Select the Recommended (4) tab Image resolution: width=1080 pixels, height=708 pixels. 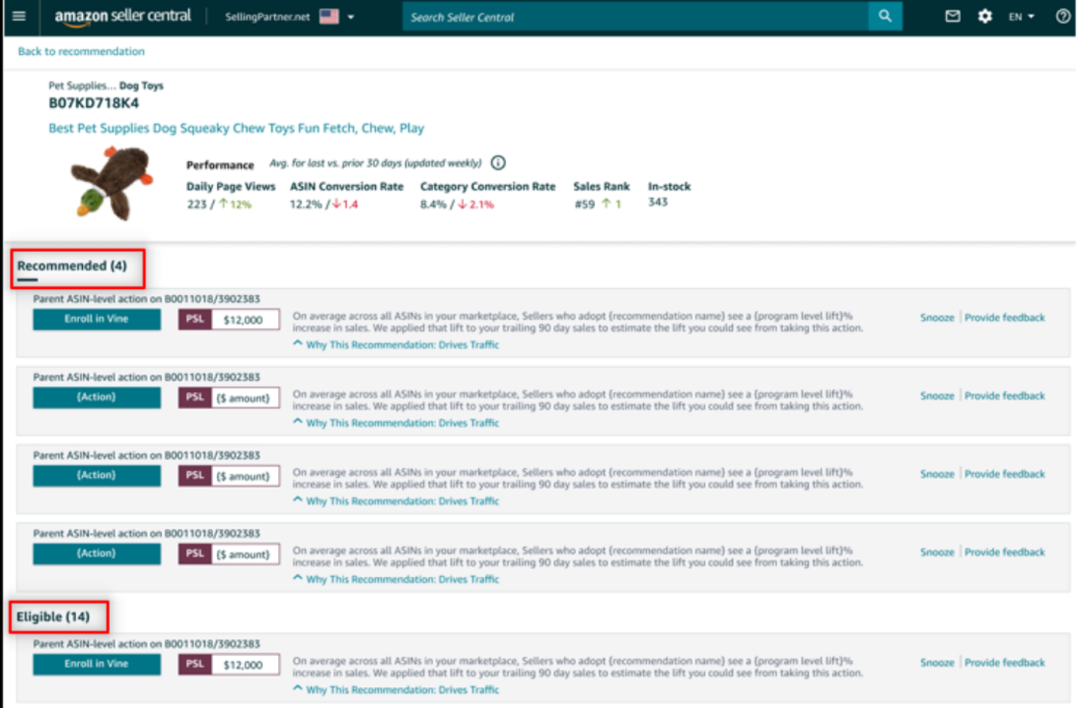click(x=72, y=266)
